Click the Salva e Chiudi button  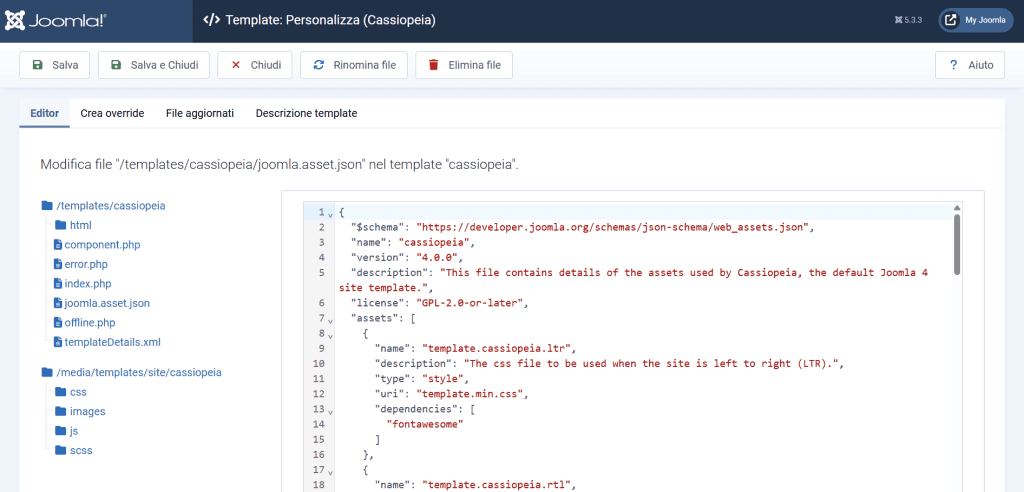tap(153, 65)
